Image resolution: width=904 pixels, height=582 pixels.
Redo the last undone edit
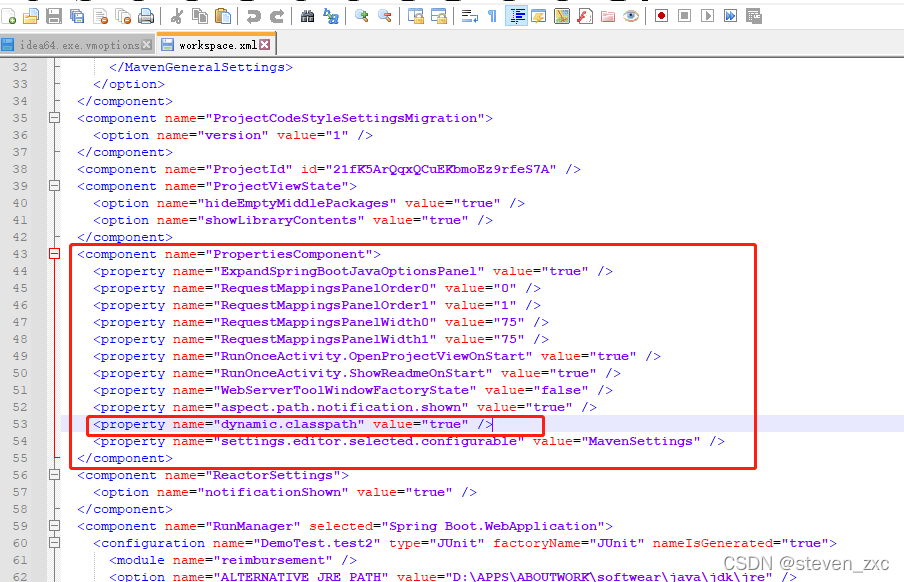277,16
